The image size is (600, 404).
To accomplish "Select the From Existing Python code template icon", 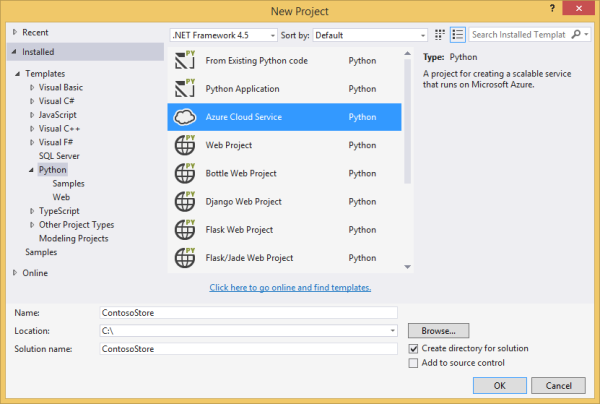I will point(185,61).
